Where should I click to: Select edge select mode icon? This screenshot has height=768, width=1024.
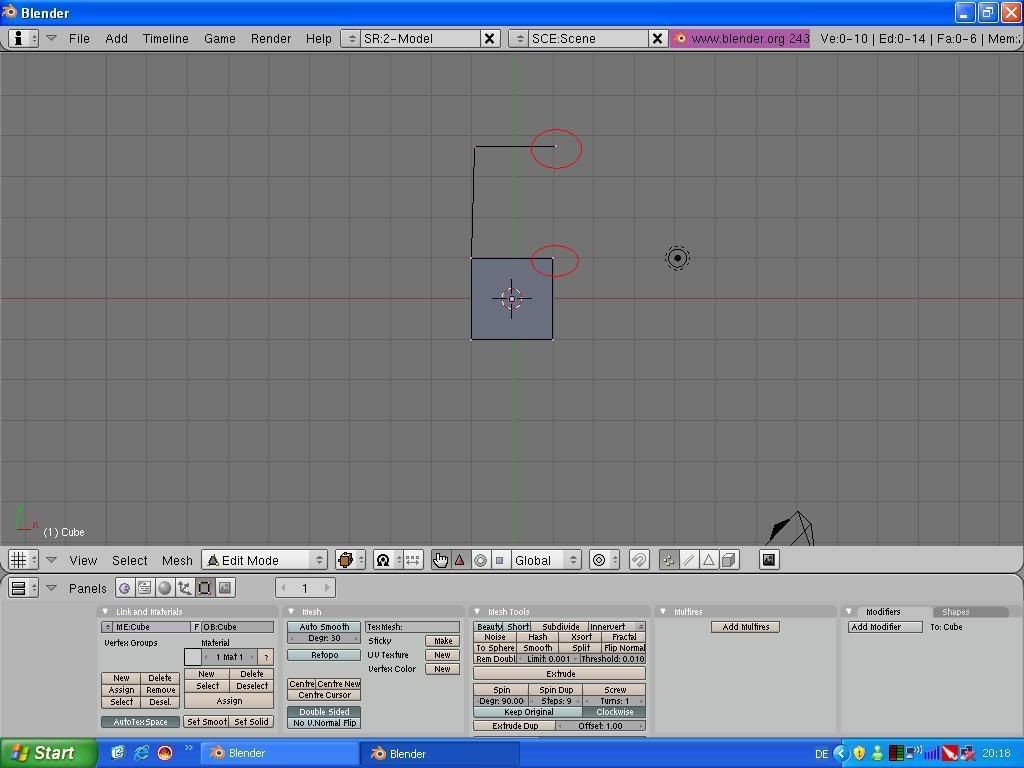point(689,560)
